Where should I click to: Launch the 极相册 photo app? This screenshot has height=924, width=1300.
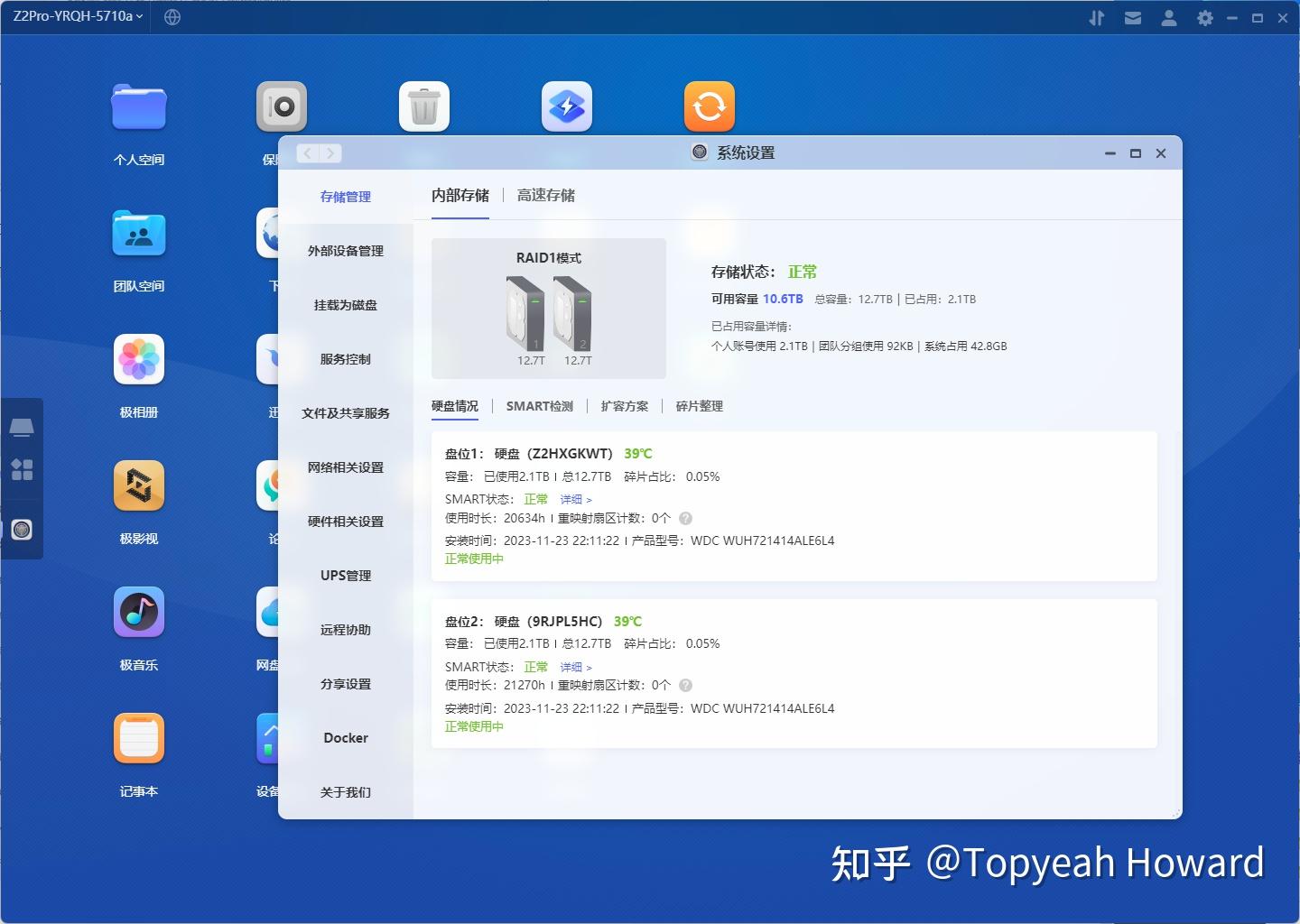[139, 359]
